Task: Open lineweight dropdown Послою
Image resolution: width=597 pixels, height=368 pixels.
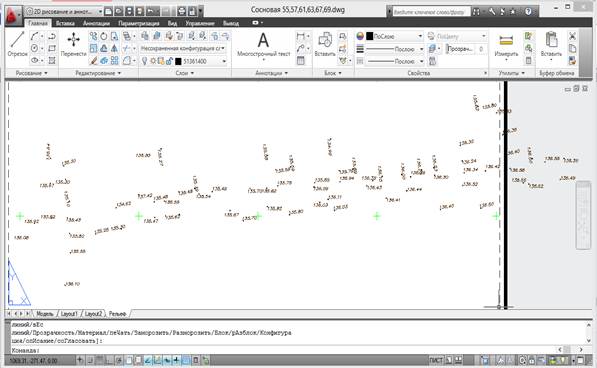Action: (x=395, y=49)
